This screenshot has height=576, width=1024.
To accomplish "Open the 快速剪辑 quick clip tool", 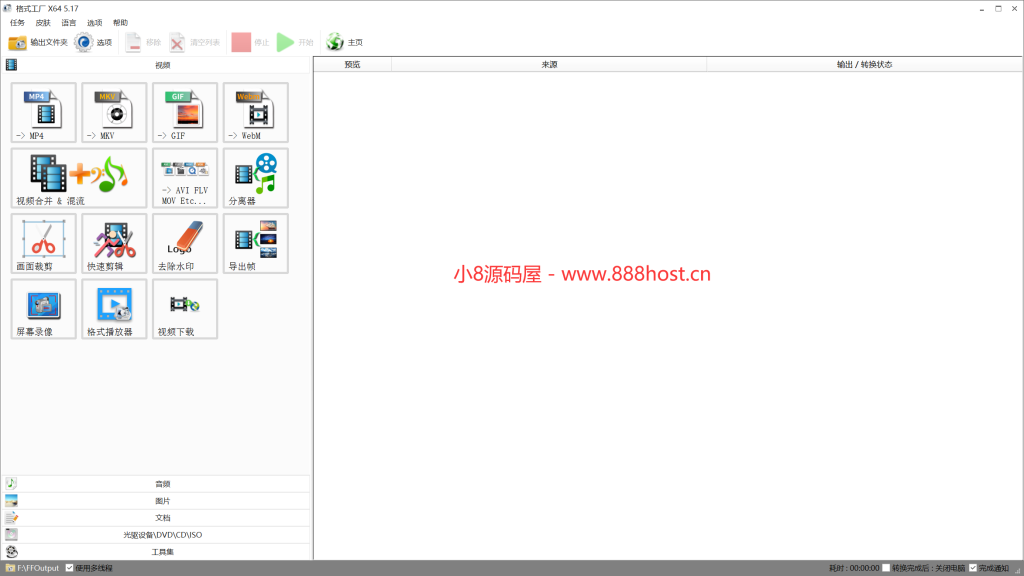I will [x=114, y=243].
